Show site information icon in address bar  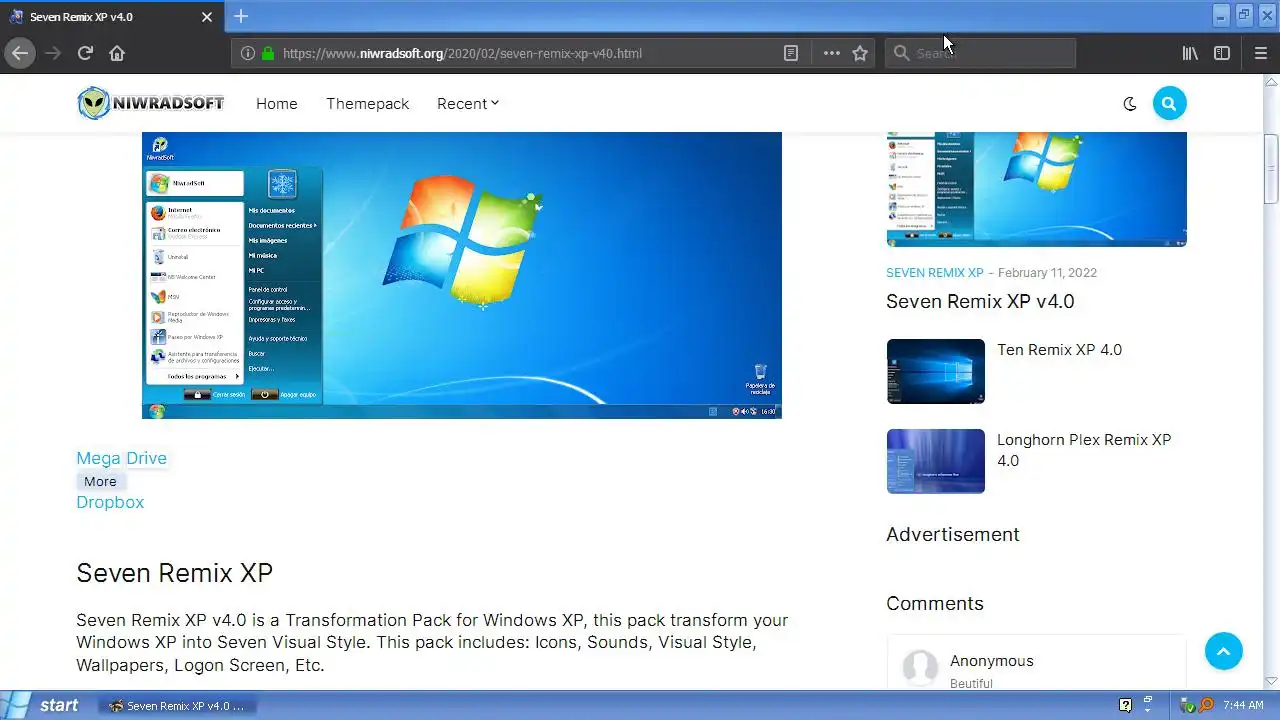248,53
